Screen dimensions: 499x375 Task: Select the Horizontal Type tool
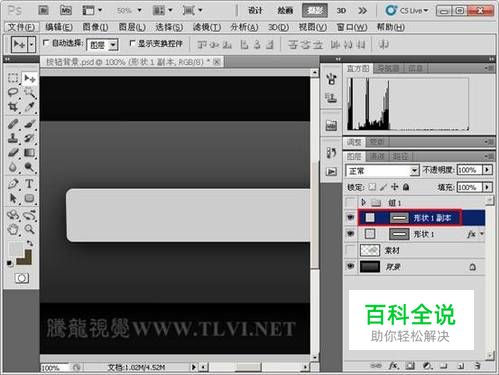coord(29,184)
